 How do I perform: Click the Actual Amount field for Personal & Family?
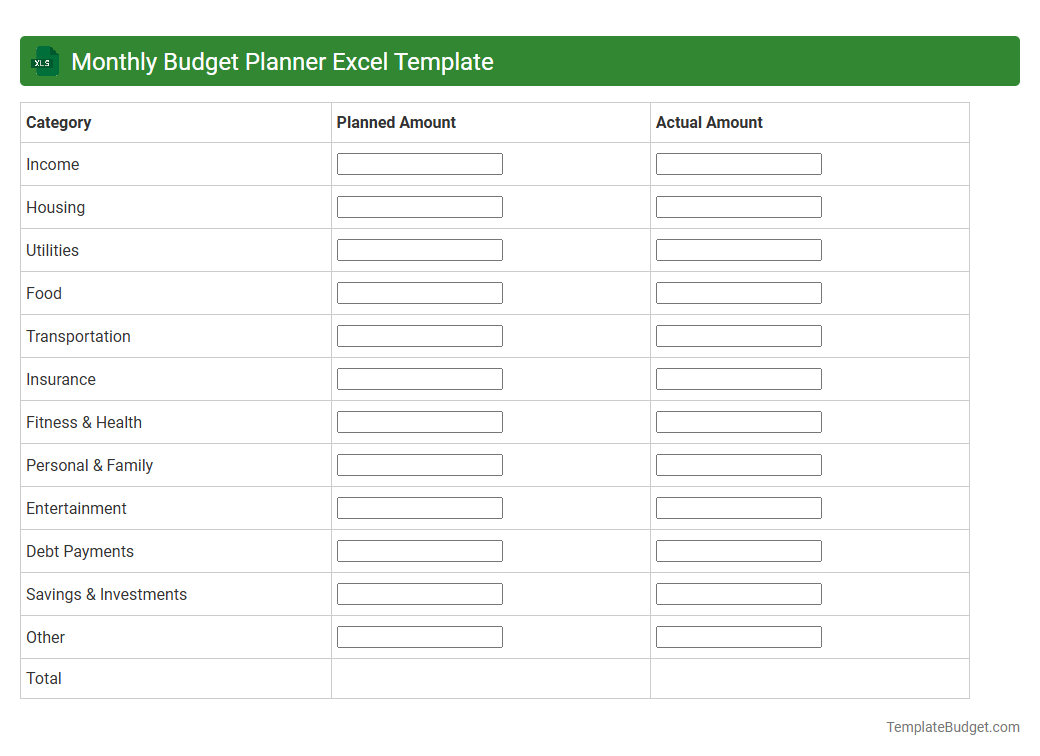point(738,464)
